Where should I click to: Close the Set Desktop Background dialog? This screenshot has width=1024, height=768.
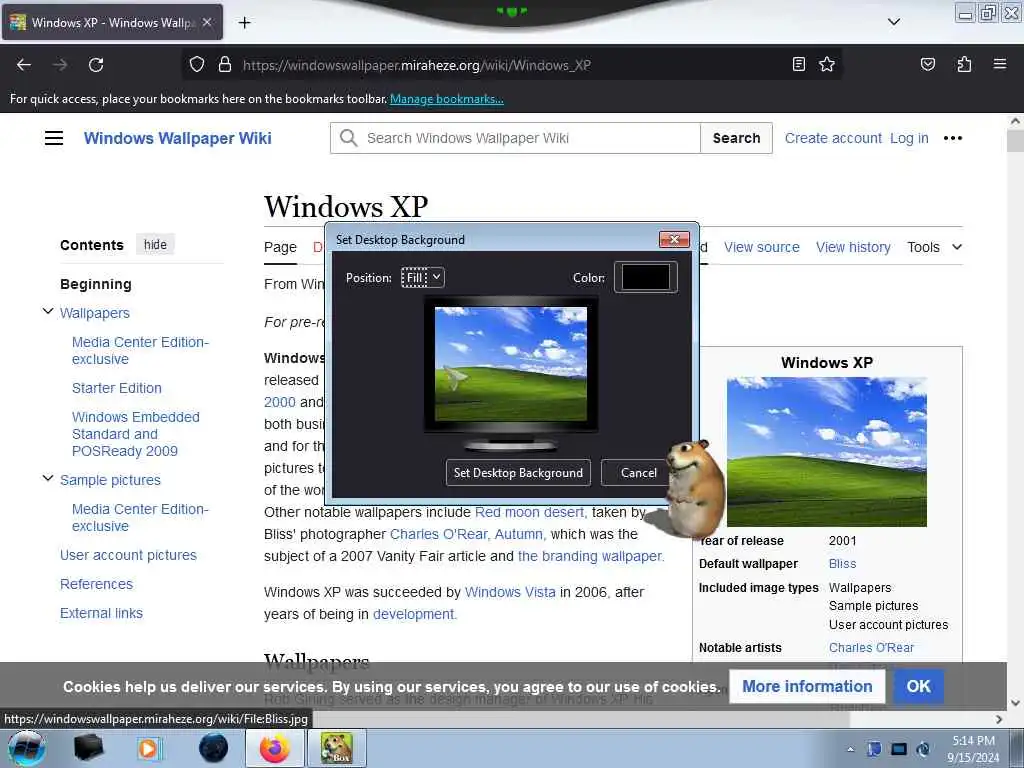674,240
